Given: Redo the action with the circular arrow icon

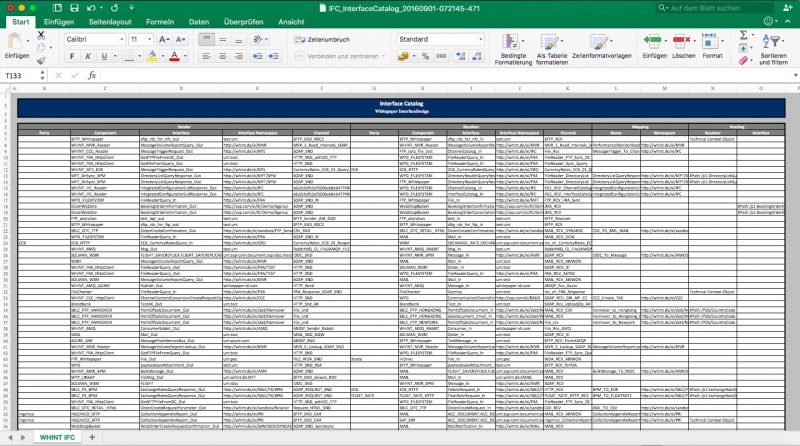Looking at the screenshot, I should point(114,8).
